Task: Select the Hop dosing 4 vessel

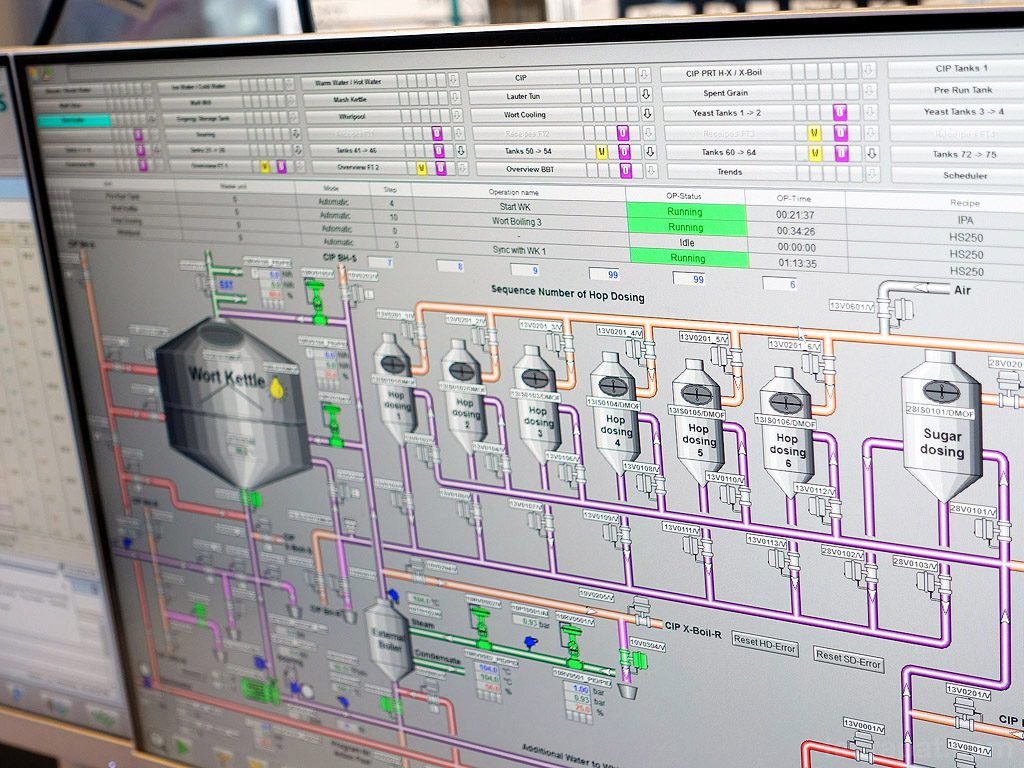Action: [615, 413]
